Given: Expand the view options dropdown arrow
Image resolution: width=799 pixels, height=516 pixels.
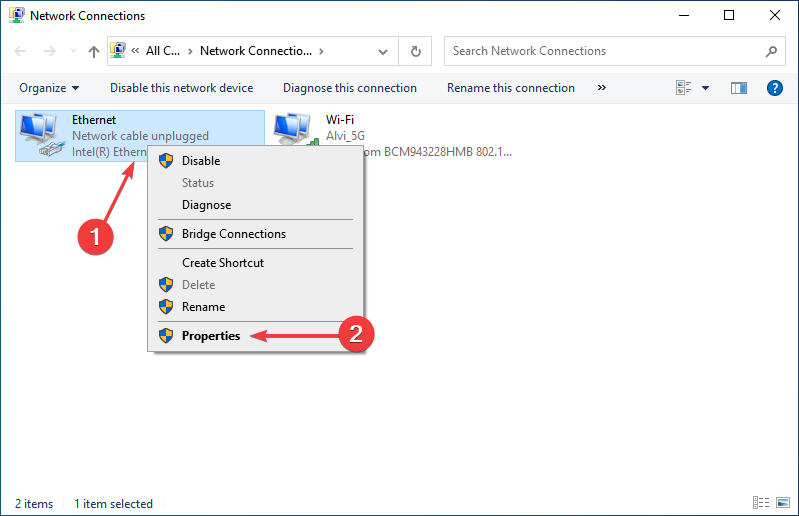Looking at the screenshot, I should coord(705,88).
